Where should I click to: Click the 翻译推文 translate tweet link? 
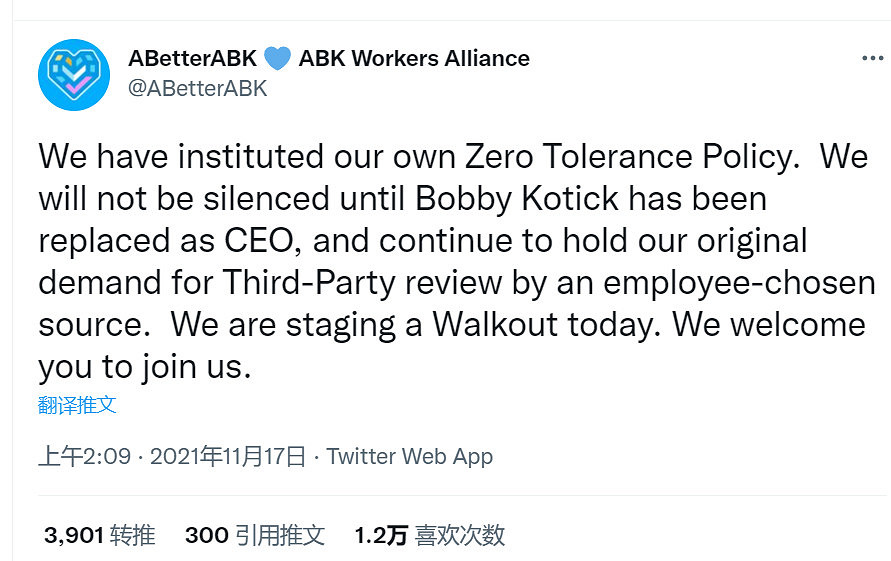(77, 404)
